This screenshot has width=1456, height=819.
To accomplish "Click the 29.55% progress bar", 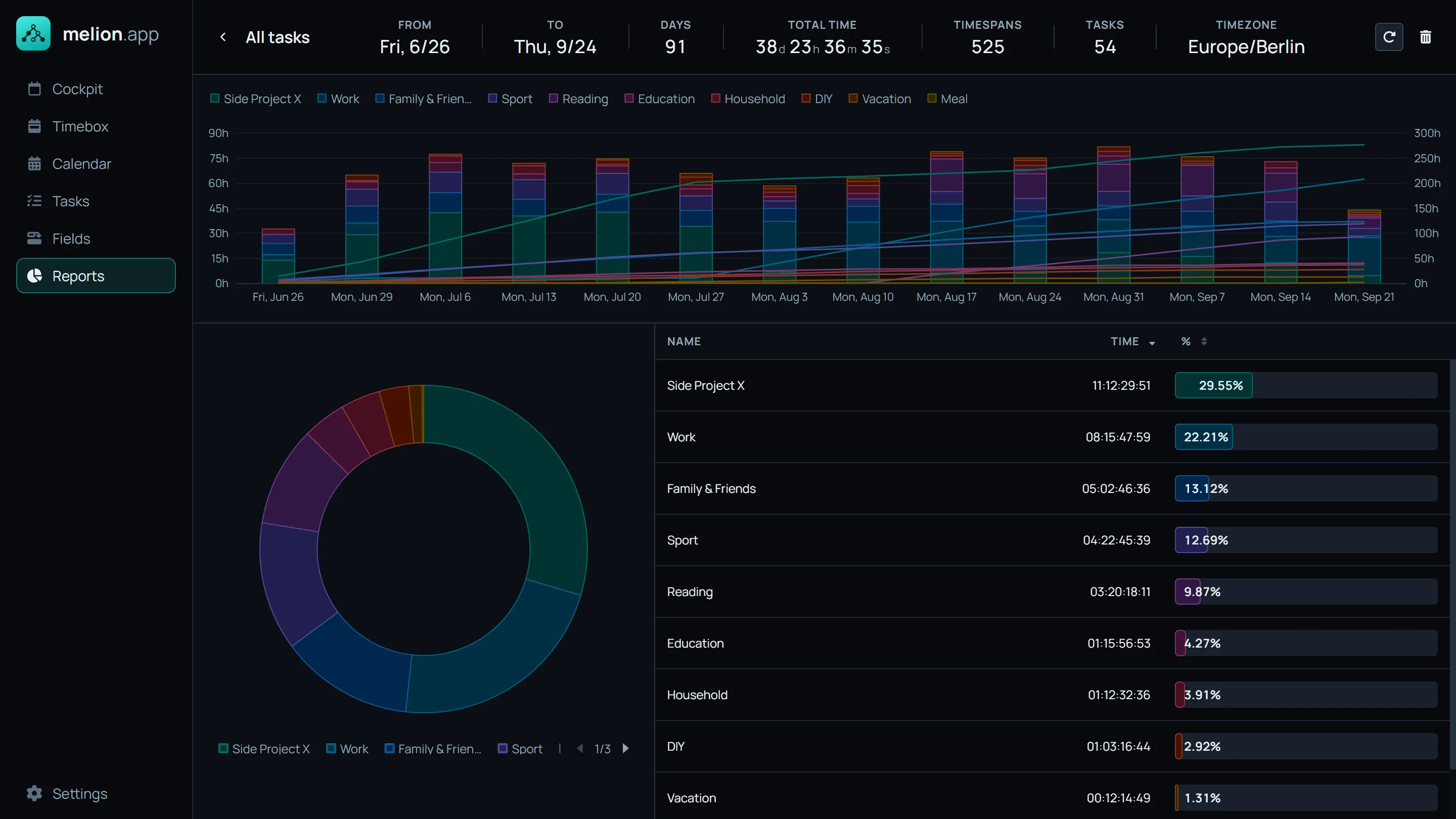I will (x=1306, y=385).
